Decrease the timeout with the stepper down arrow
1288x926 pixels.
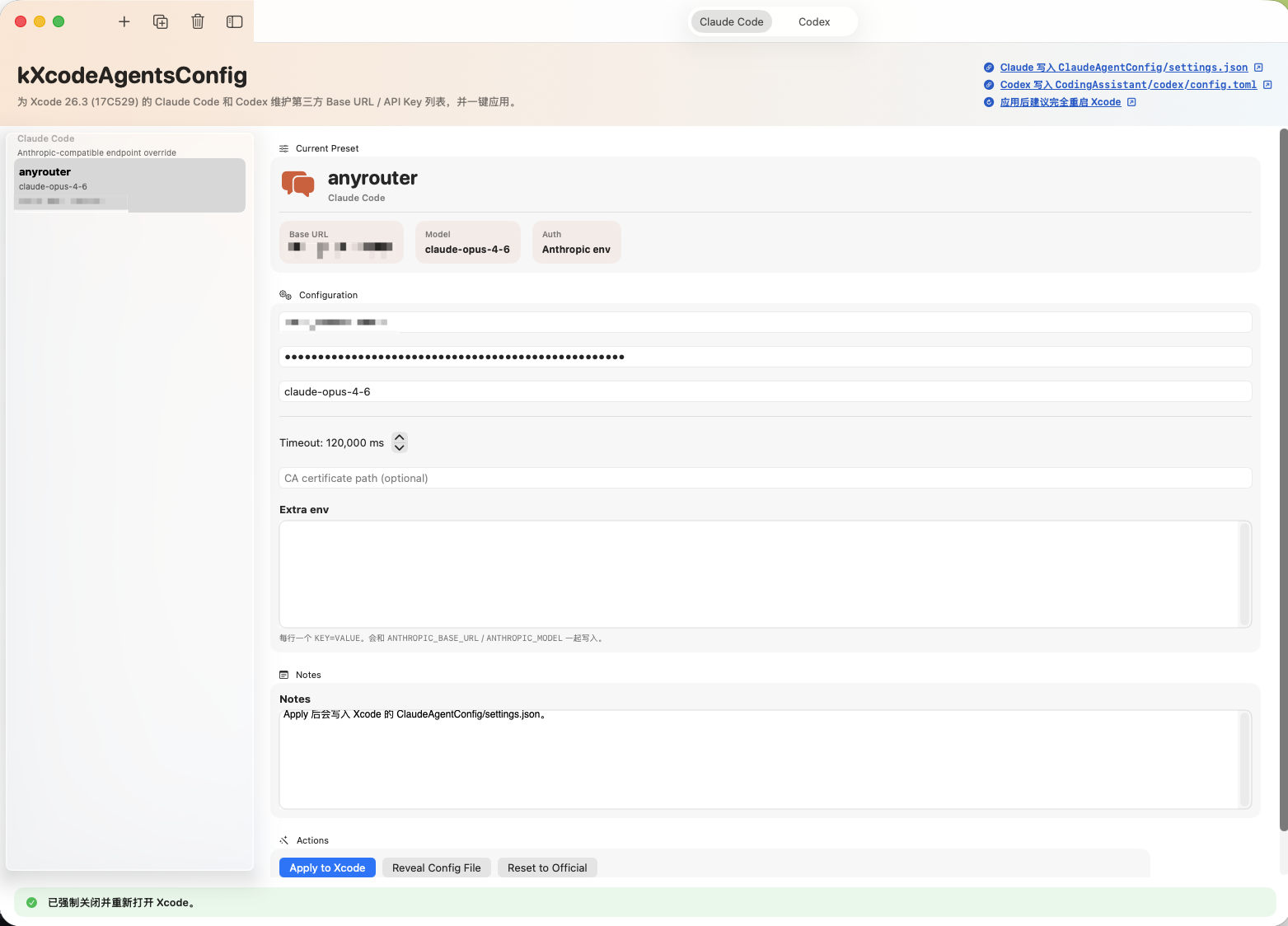click(x=400, y=448)
